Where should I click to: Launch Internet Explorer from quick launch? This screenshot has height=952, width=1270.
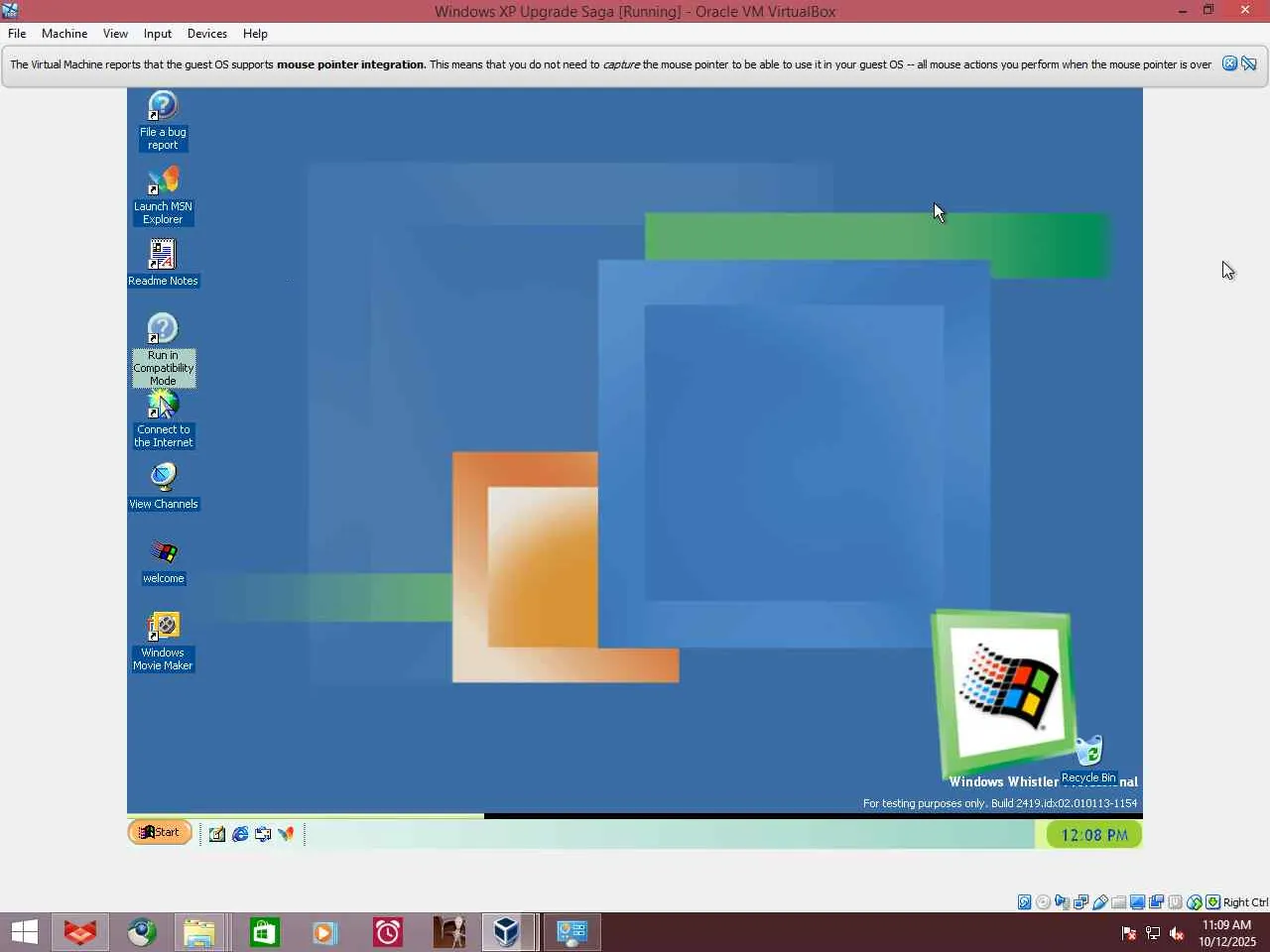(240, 834)
